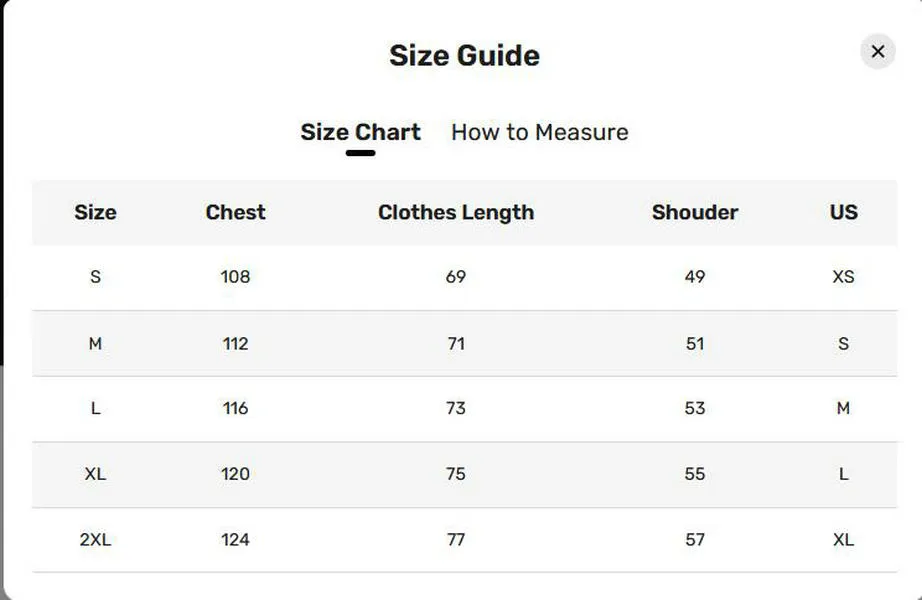The height and width of the screenshot is (600, 922).
Task: Click the US size XS cell
Action: pos(844,277)
